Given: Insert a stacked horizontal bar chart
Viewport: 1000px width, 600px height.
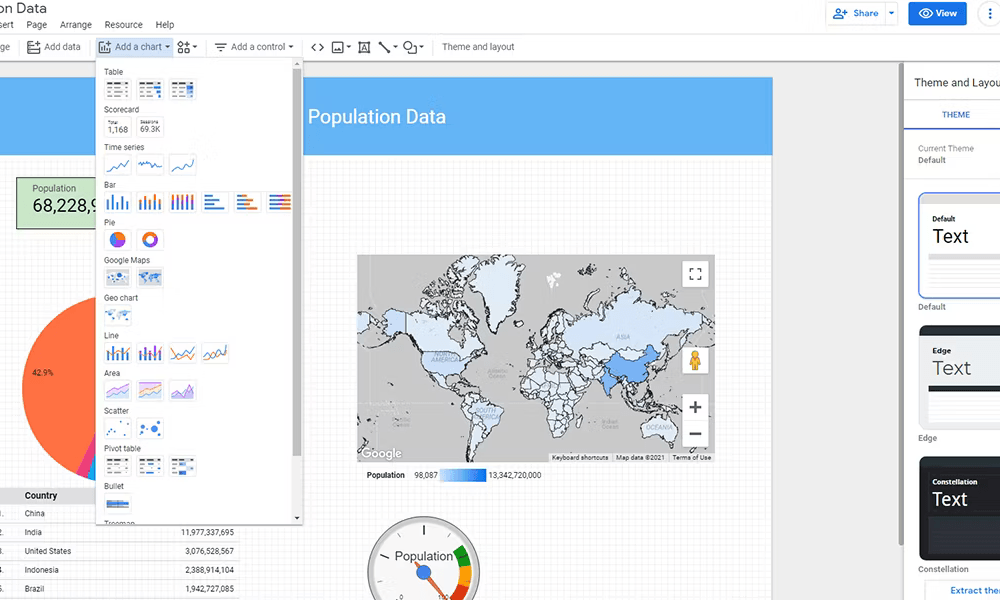Looking at the screenshot, I should pos(247,203).
